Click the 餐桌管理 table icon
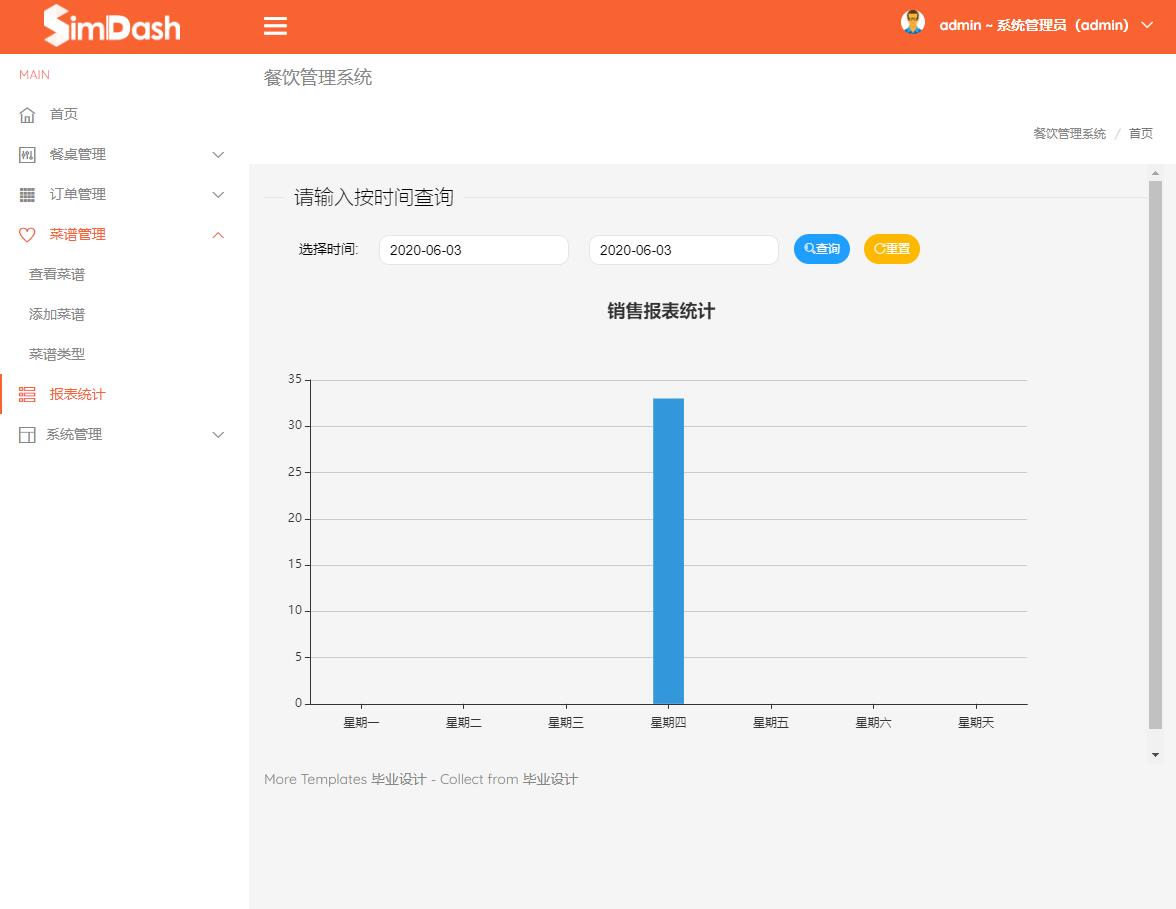The width and height of the screenshot is (1176, 909). point(27,154)
